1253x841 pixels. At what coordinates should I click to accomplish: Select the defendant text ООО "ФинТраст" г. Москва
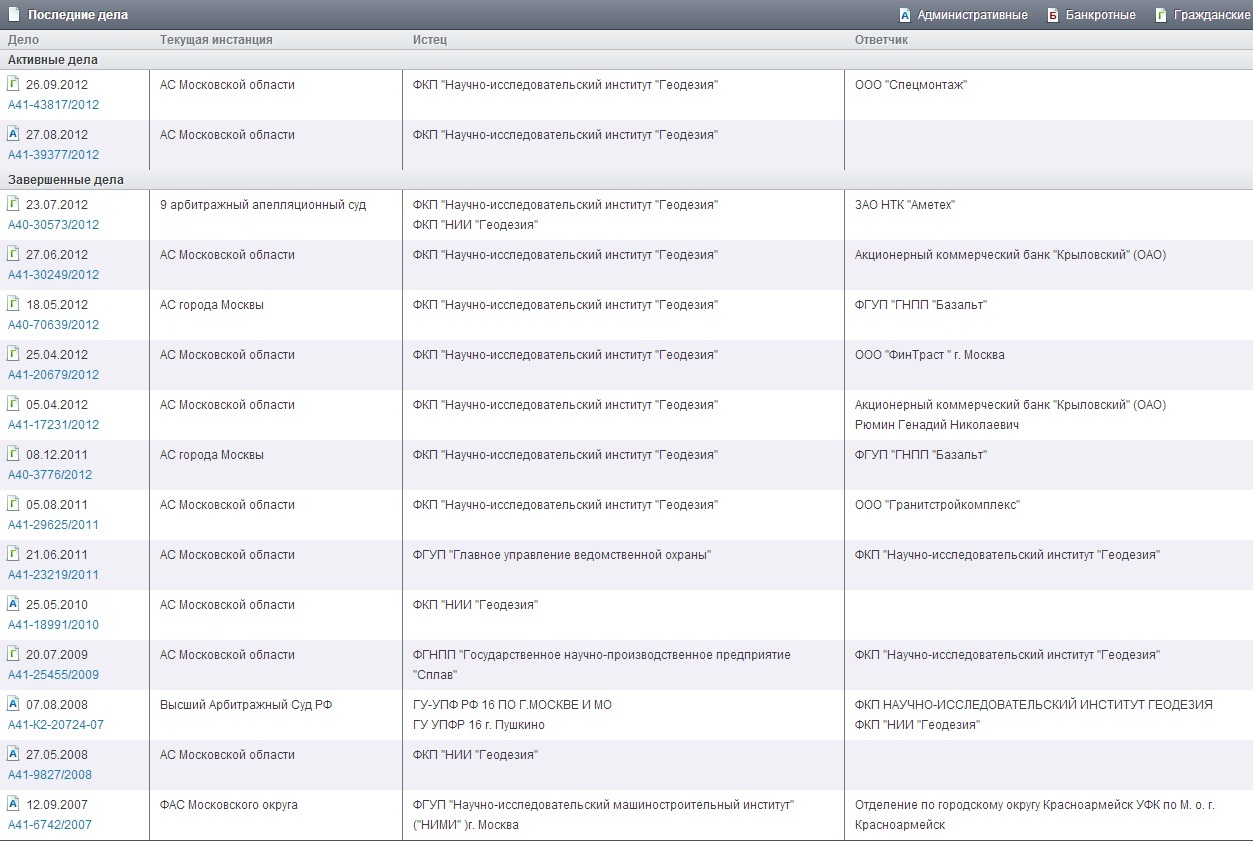click(930, 355)
